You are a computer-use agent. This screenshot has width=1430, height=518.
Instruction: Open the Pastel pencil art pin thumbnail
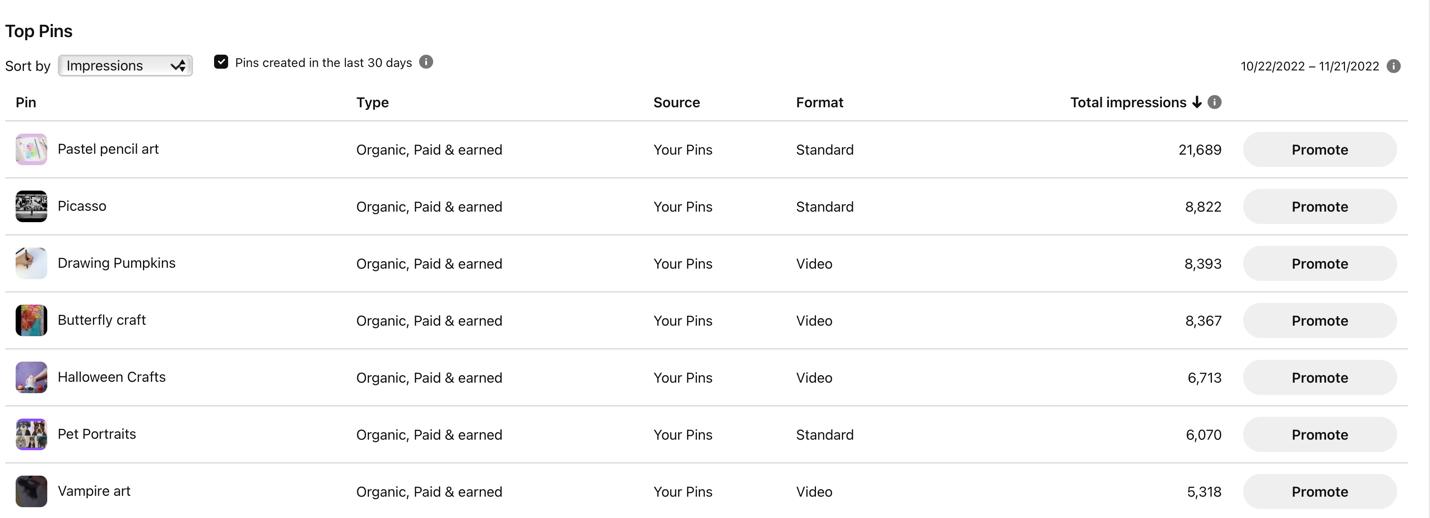31,149
